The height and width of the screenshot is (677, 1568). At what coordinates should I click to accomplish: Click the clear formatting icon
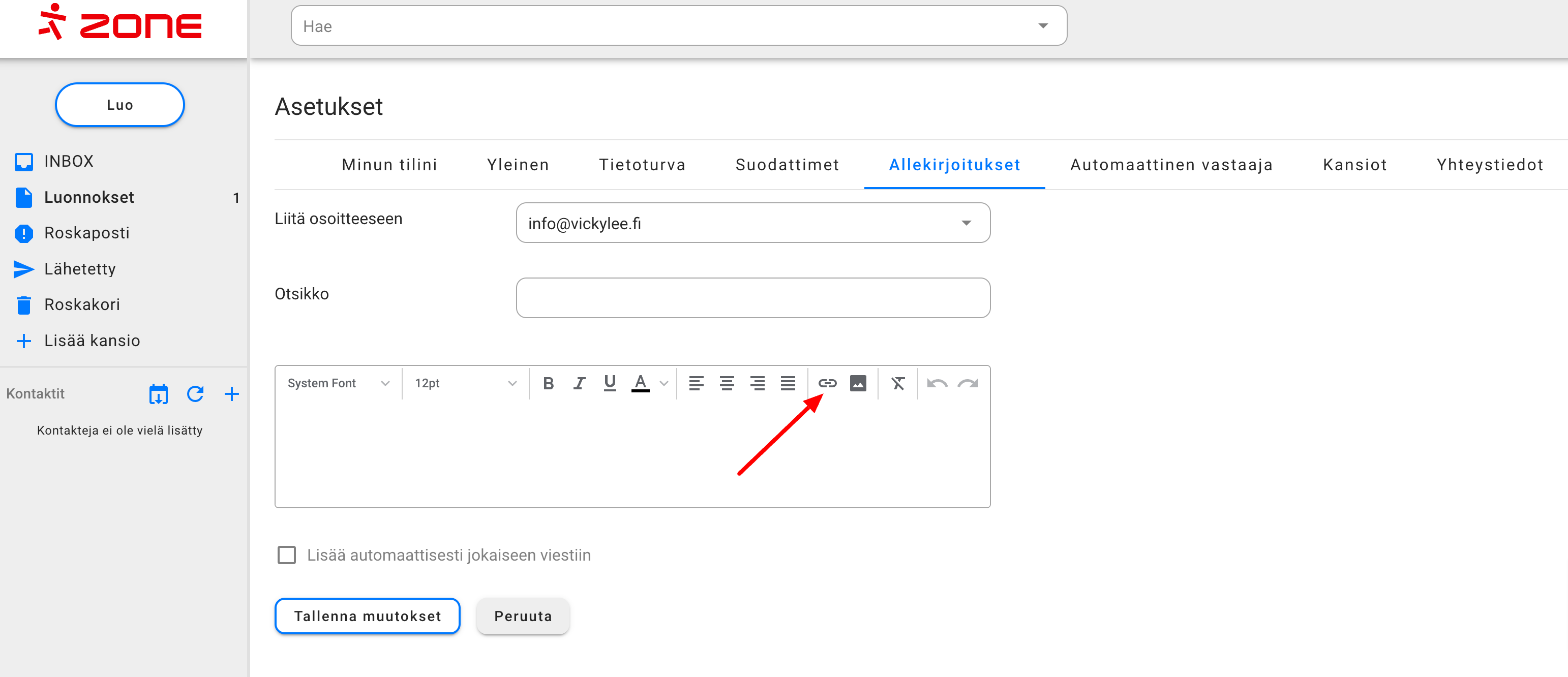coord(898,383)
